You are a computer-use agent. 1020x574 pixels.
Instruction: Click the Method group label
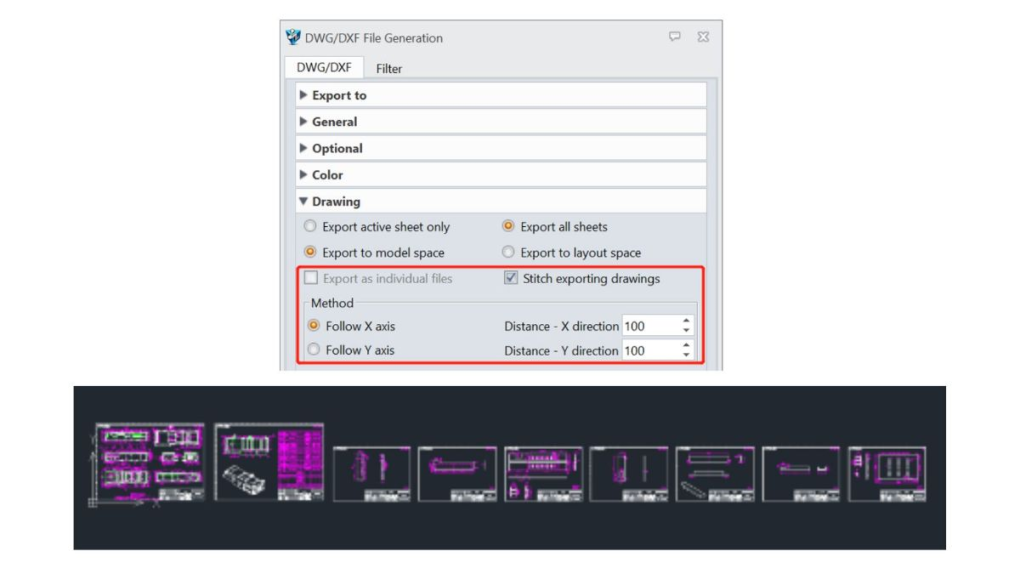click(x=332, y=303)
